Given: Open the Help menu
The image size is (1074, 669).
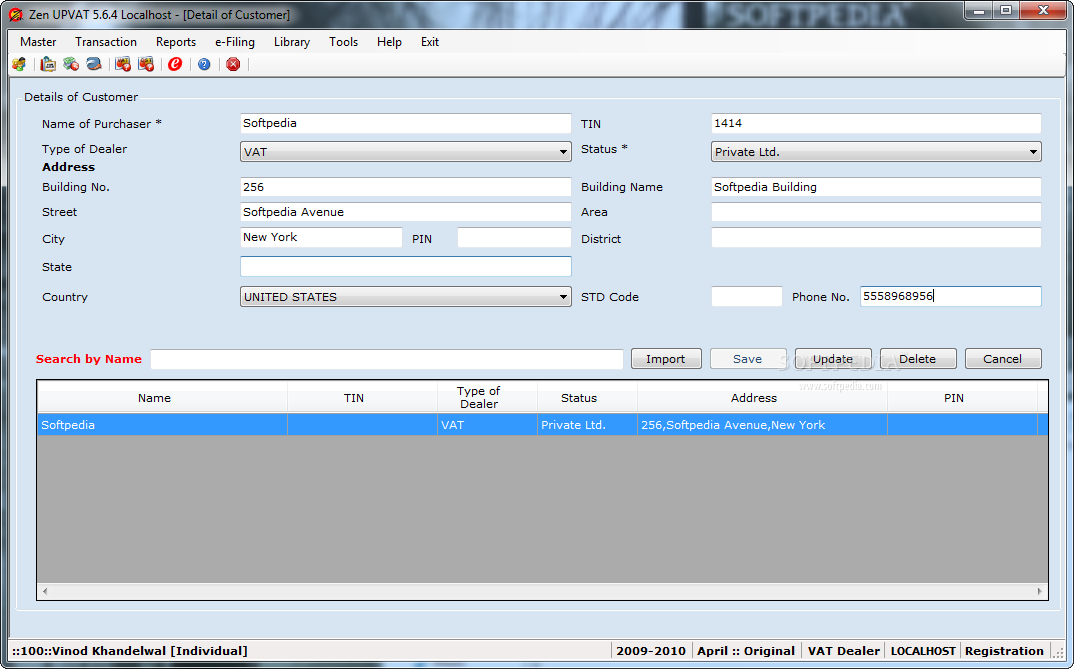Looking at the screenshot, I should coord(389,42).
